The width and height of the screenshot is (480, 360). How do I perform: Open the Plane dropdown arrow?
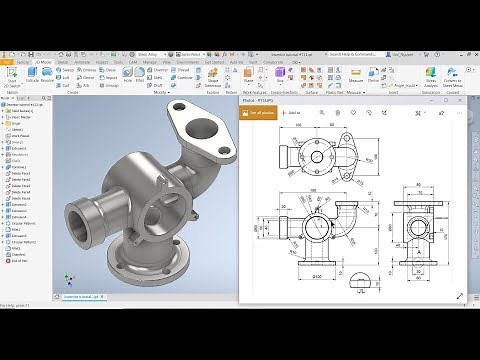click(x=248, y=84)
